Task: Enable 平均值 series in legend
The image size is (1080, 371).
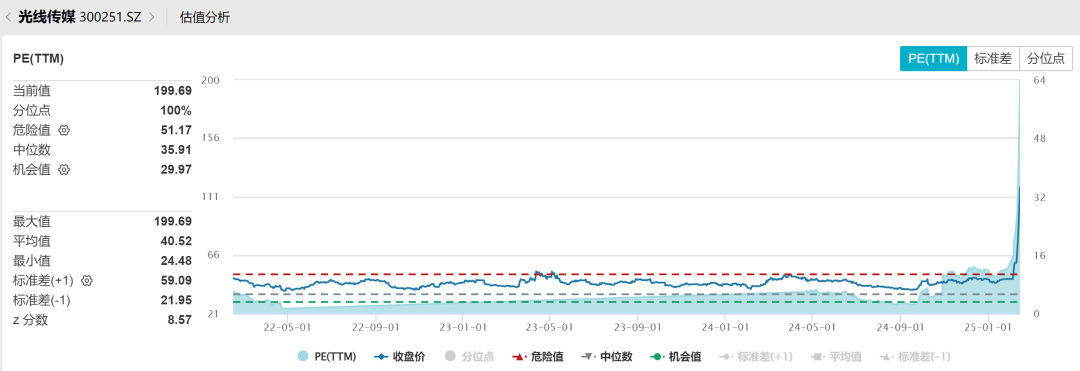Action: (x=837, y=357)
